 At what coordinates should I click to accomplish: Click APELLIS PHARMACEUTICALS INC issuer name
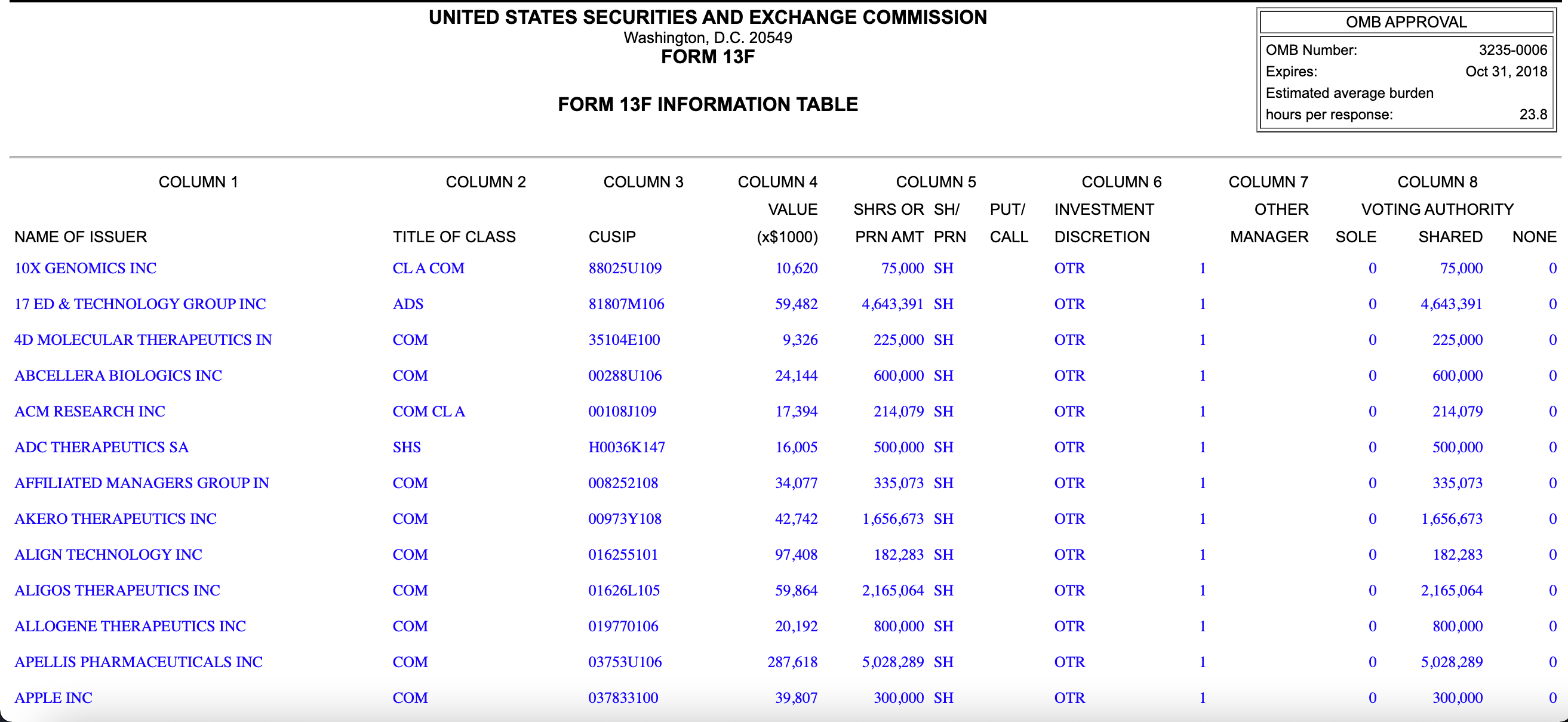[x=139, y=662]
